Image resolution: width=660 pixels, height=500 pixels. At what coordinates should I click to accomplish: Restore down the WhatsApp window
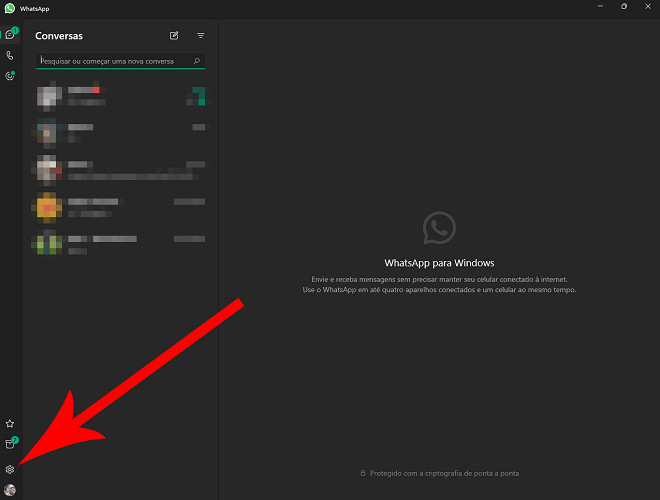(x=624, y=6)
